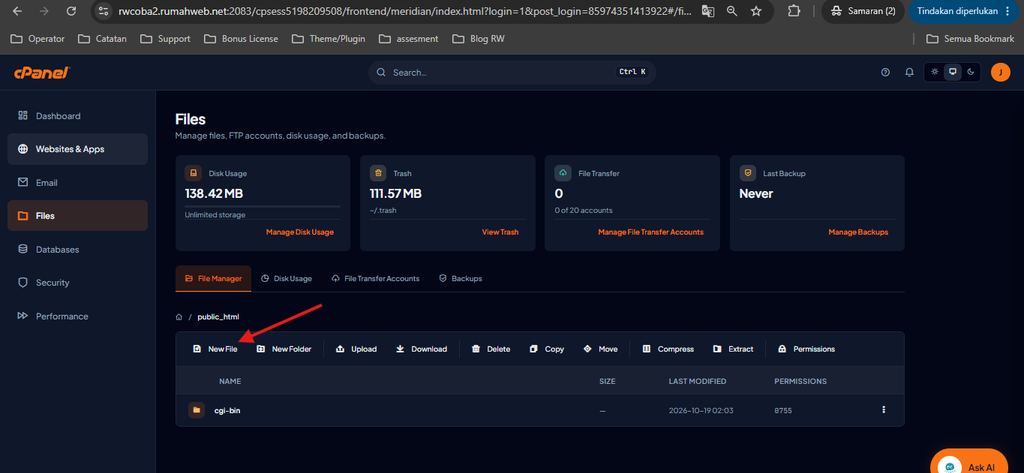This screenshot has width=1024, height=473.
Task: Open Performance in the sidebar
Action: pos(77,316)
